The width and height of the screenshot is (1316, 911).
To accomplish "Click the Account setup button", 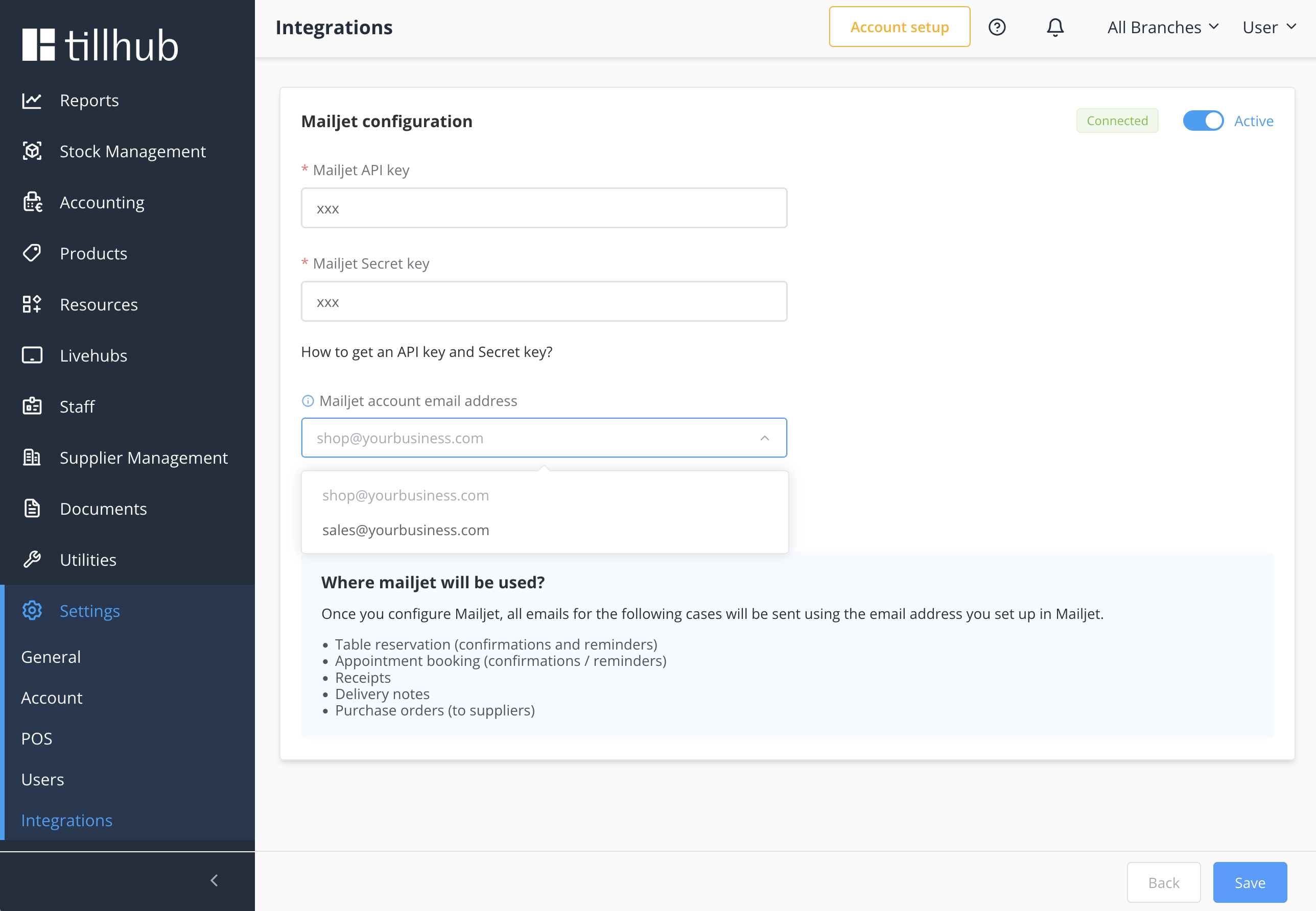I will click(899, 27).
